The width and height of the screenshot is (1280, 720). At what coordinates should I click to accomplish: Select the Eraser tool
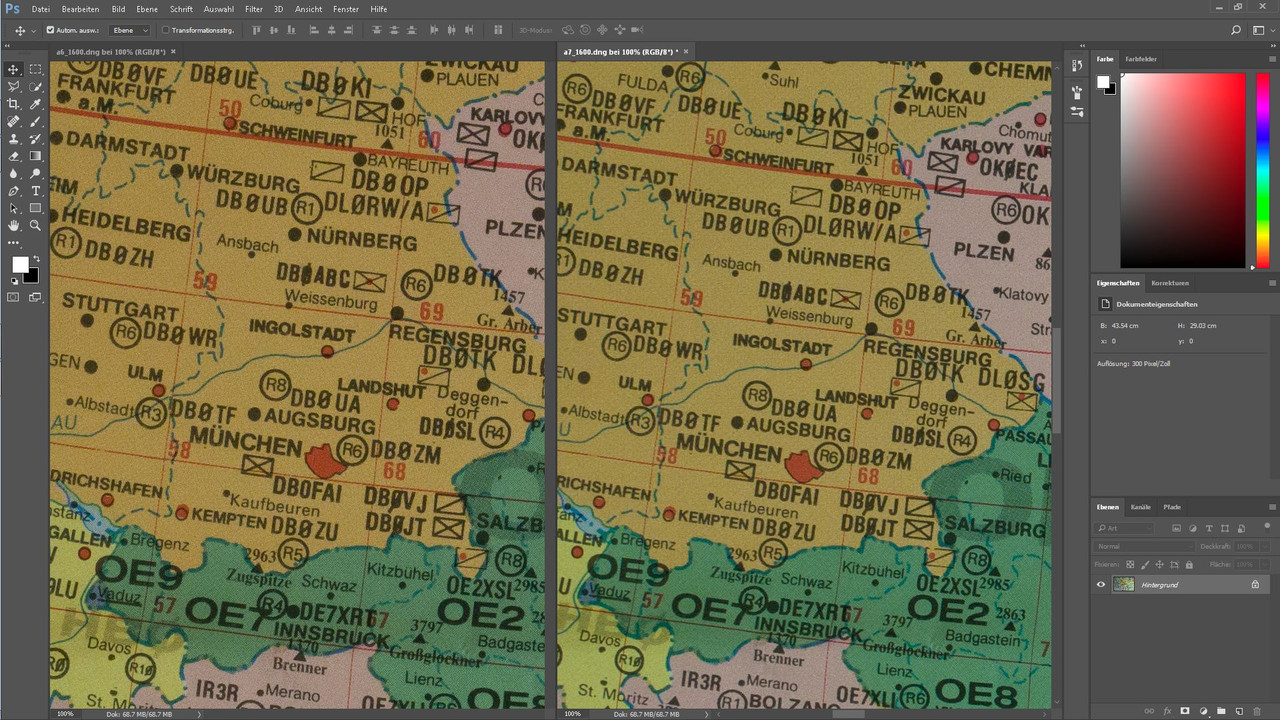[14, 156]
